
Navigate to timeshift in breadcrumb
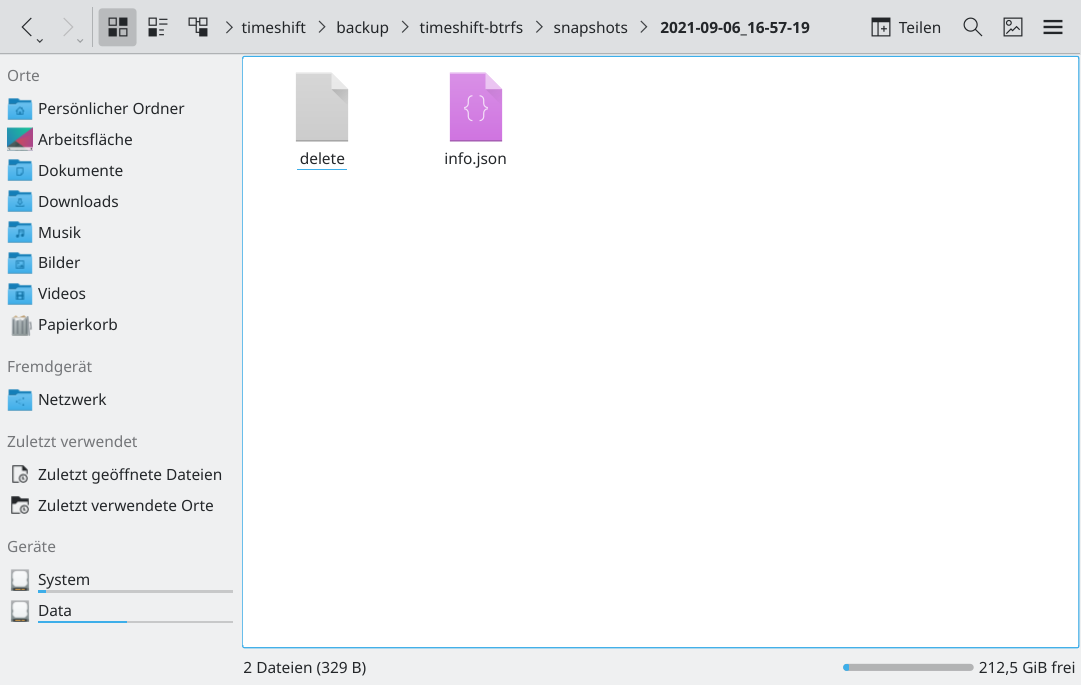click(x=273, y=28)
